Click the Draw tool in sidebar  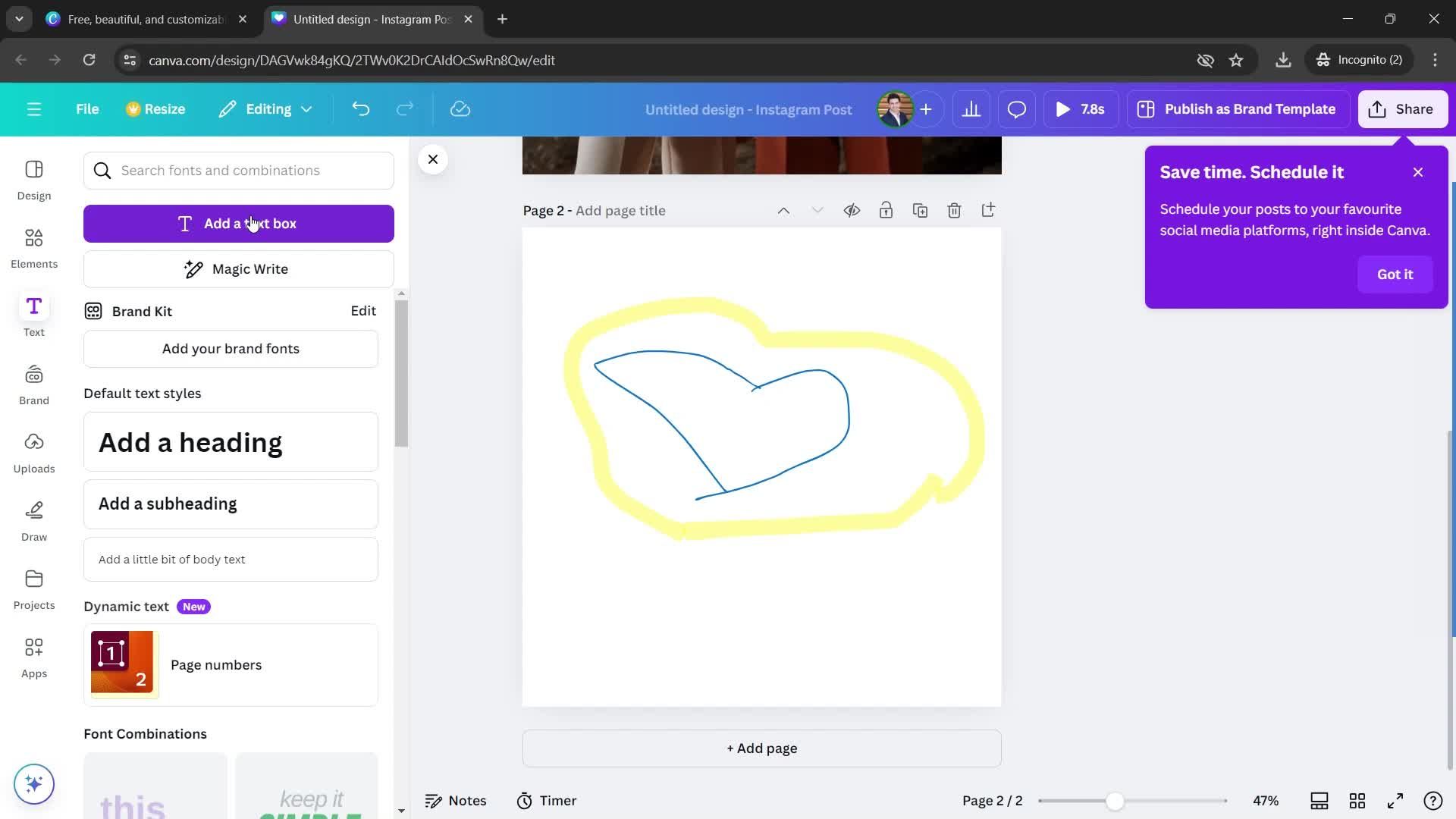[x=33, y=519]
